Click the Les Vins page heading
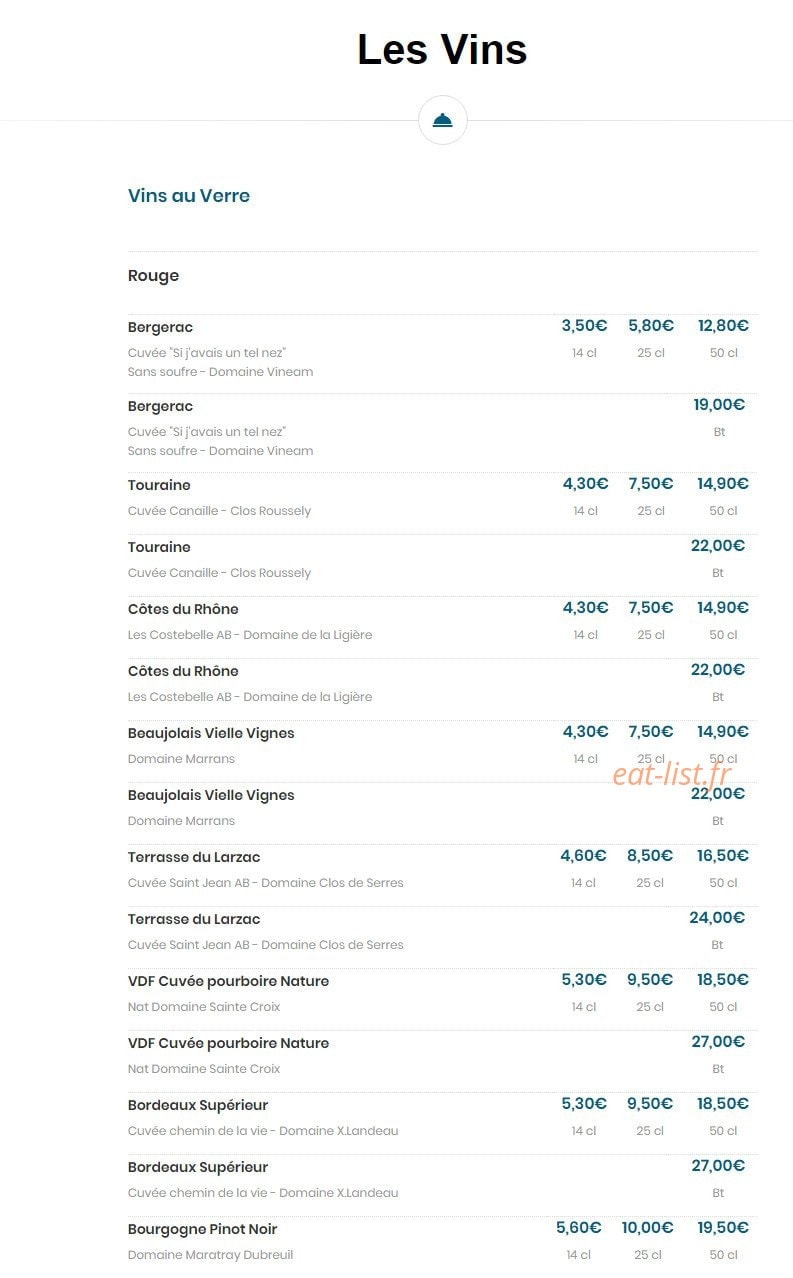The image size is (793, 1278). (x=442, y=49)
